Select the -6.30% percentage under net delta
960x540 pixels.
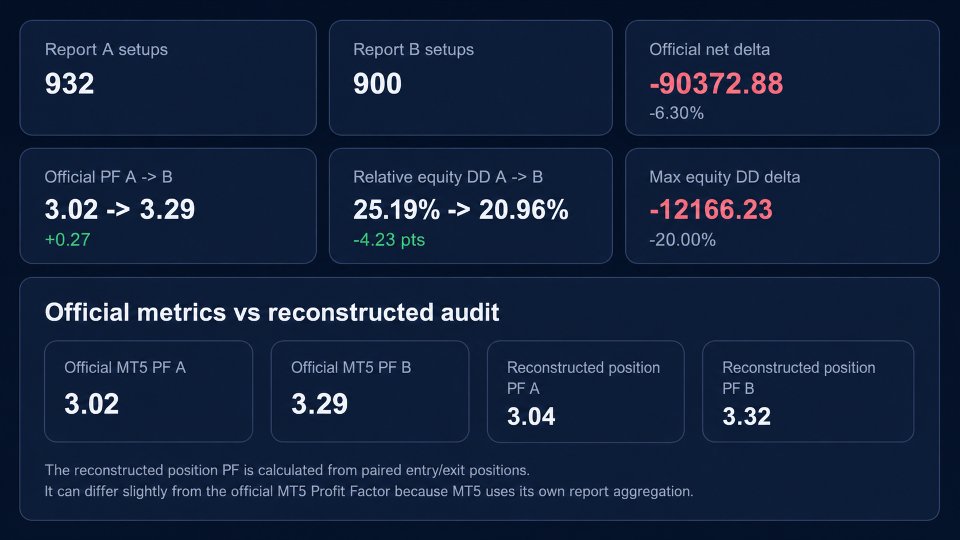(x=677, y=113)
